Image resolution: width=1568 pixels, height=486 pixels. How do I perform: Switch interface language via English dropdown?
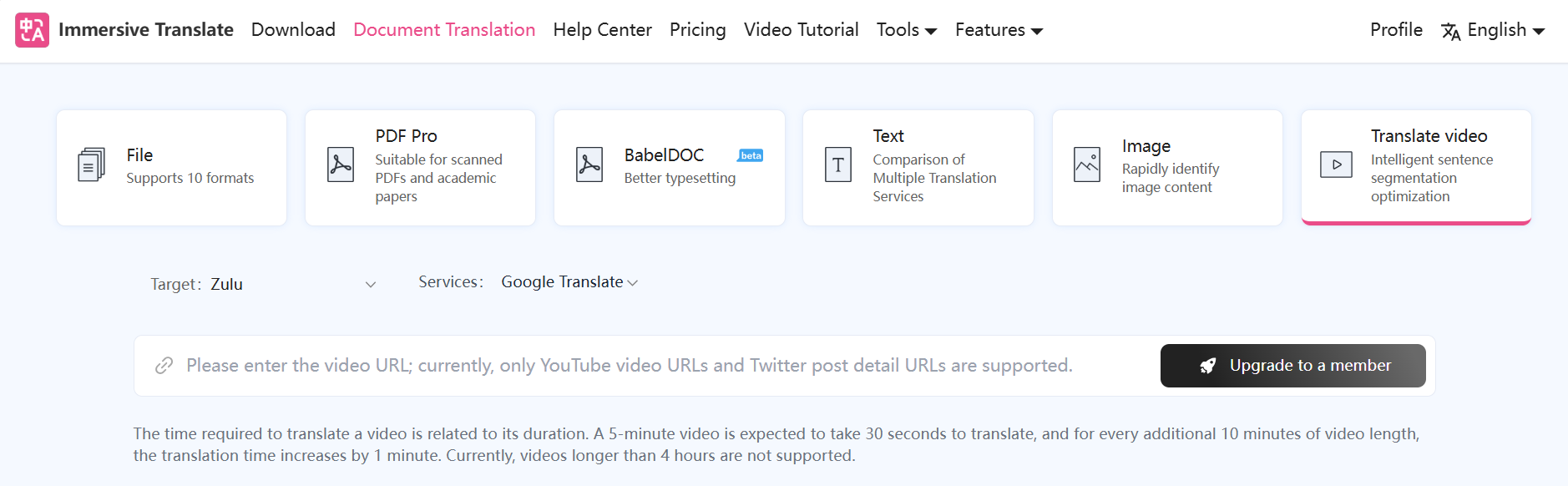coord(1505,30)
